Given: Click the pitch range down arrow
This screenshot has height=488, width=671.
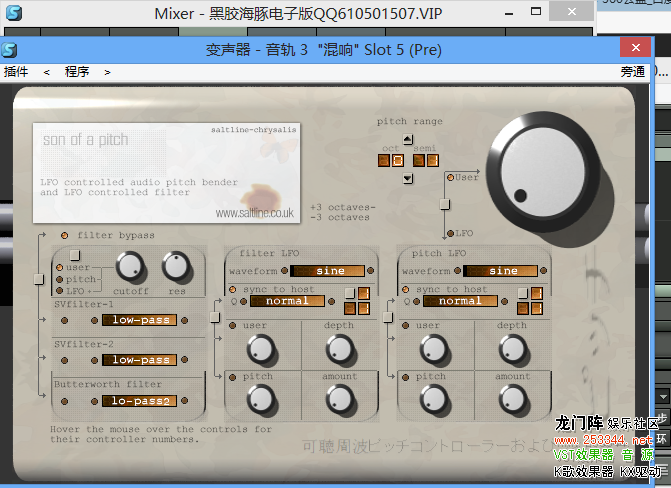Looking at the screenshot, I should [x=408, y=178].
